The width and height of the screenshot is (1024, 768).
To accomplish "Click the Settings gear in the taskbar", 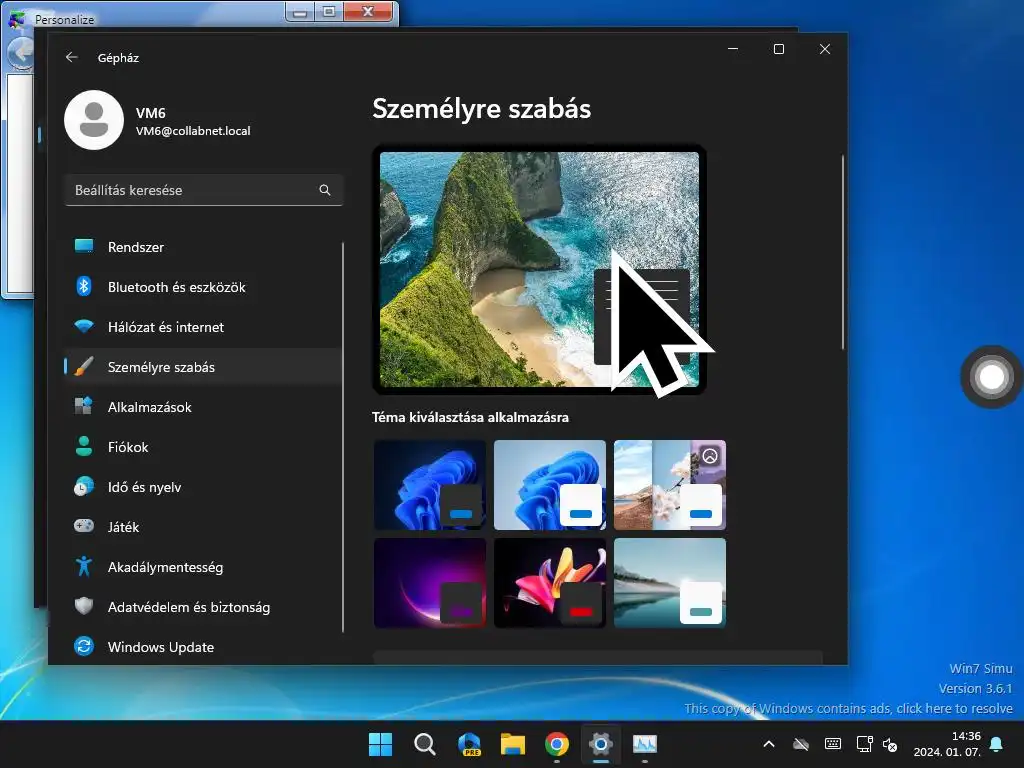I will (x=601, y=744).
